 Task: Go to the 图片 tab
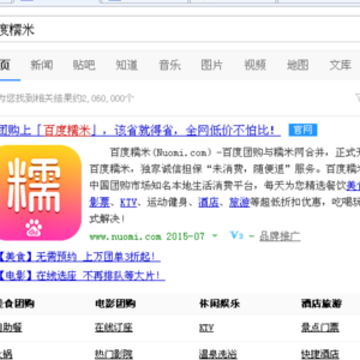[212, 65]
